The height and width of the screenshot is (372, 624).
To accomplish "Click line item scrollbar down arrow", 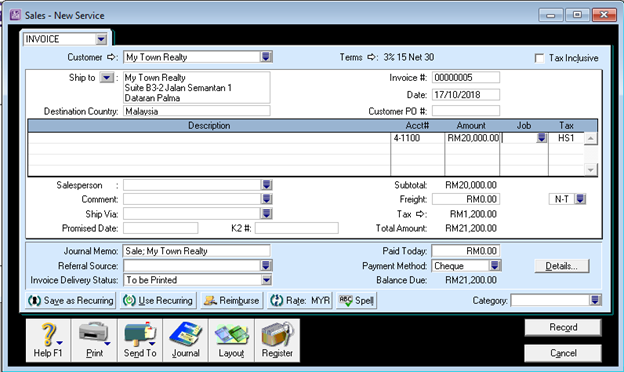I will (x=591, y=169).
